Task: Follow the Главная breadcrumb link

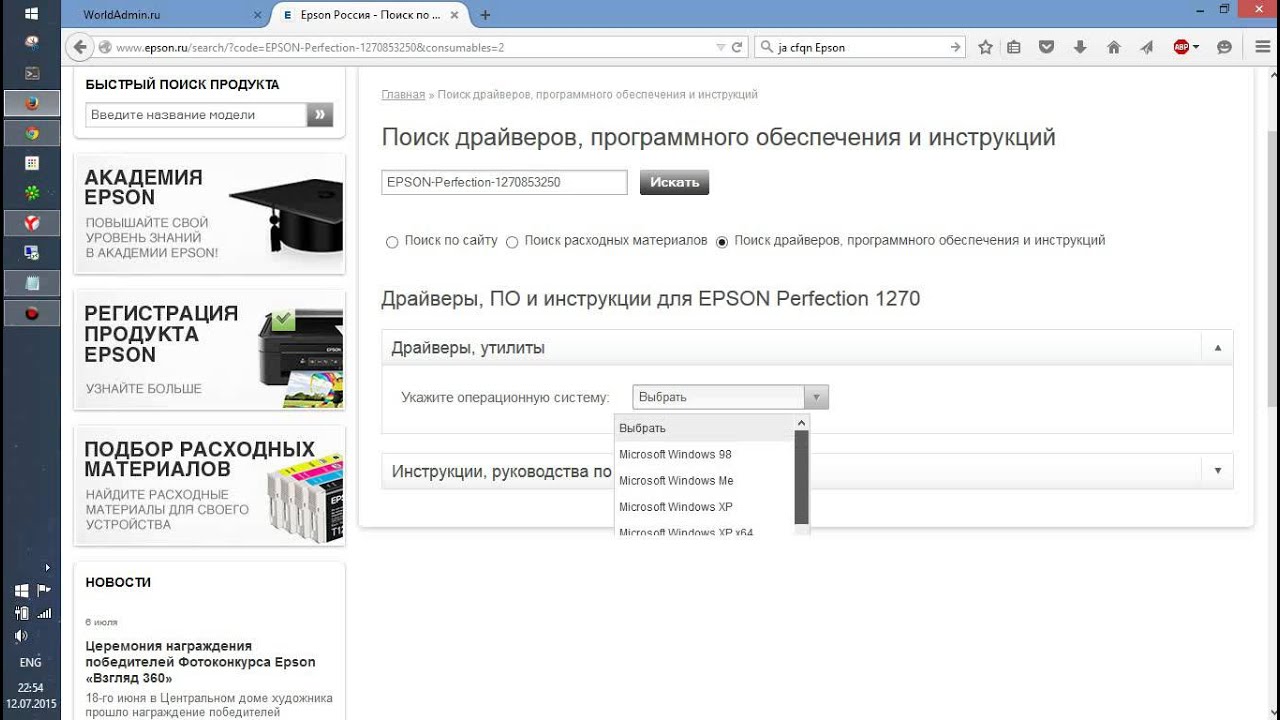Action: click(x=403, y=94)
